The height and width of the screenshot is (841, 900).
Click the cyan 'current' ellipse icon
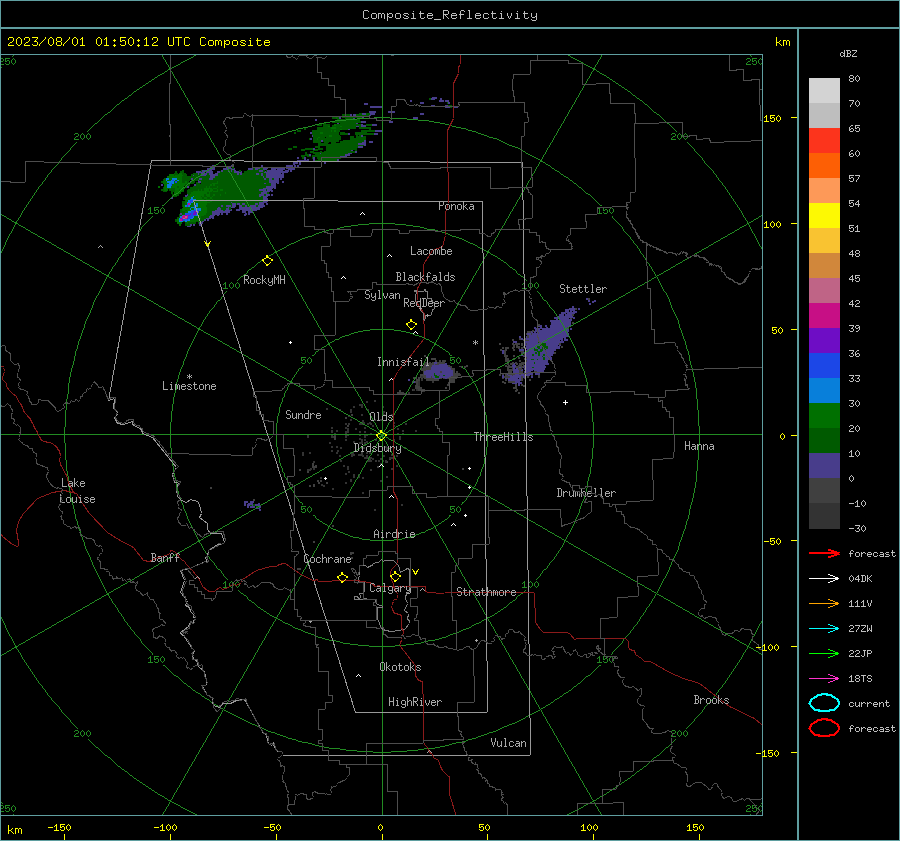824,703
